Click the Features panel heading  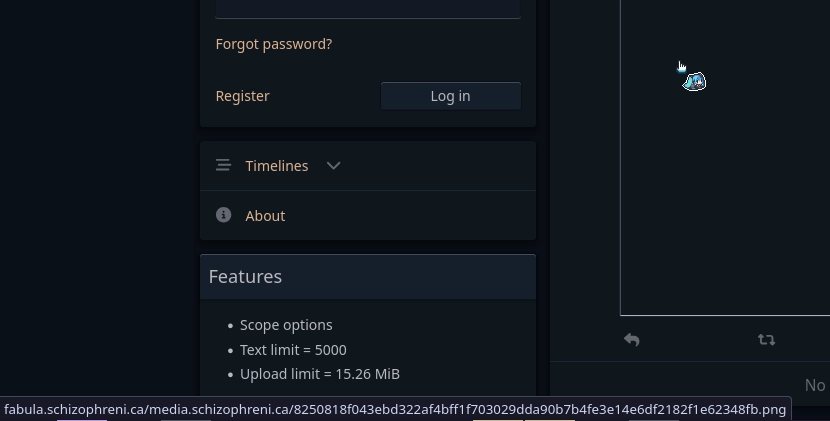click(x=245, y=277)
